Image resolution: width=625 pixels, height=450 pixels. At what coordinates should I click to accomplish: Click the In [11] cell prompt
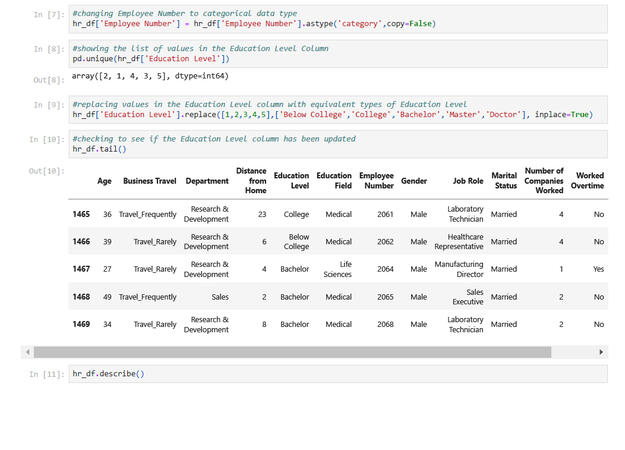tap(46, 375)
